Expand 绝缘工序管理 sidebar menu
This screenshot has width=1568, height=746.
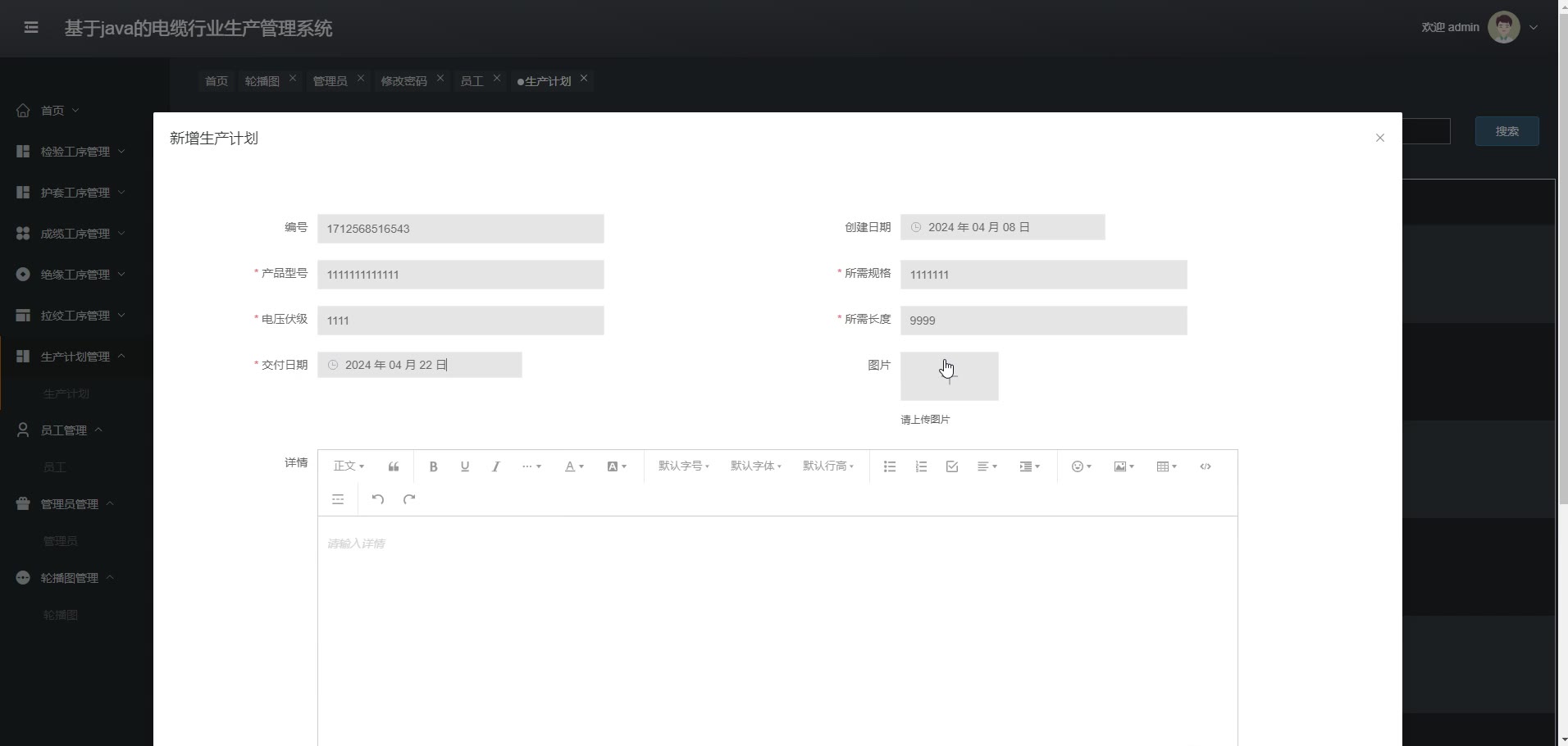pos(75,275)
